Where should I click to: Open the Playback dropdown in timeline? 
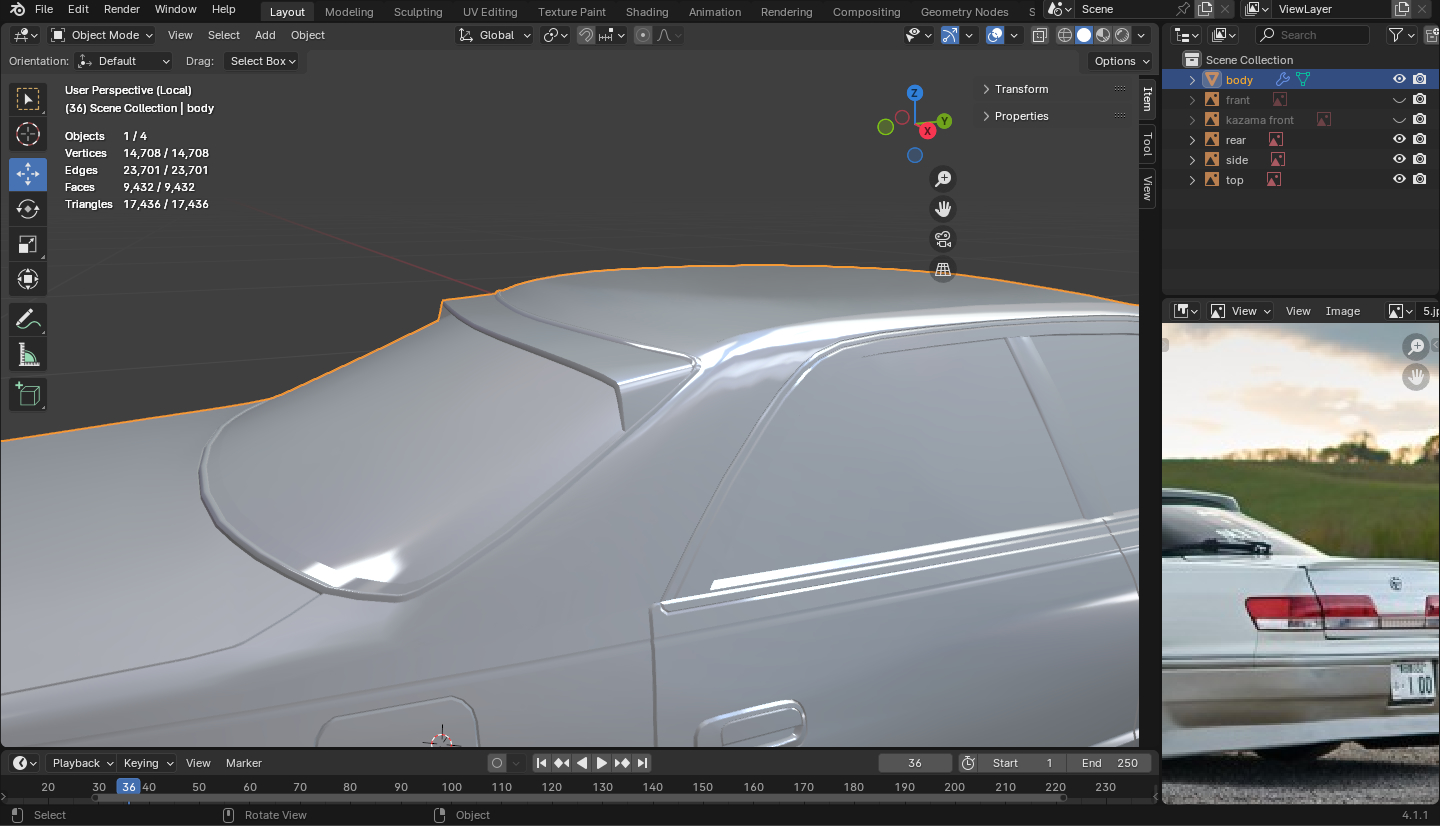coord(82,763)
